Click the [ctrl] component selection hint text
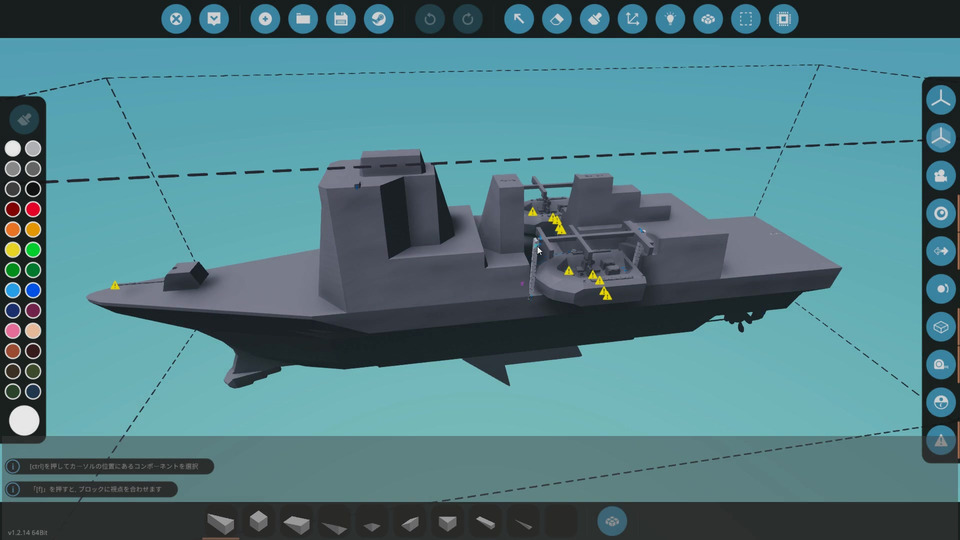Viewport: 960px width, 540px height. pyautogui.click(x=114, y=467)
